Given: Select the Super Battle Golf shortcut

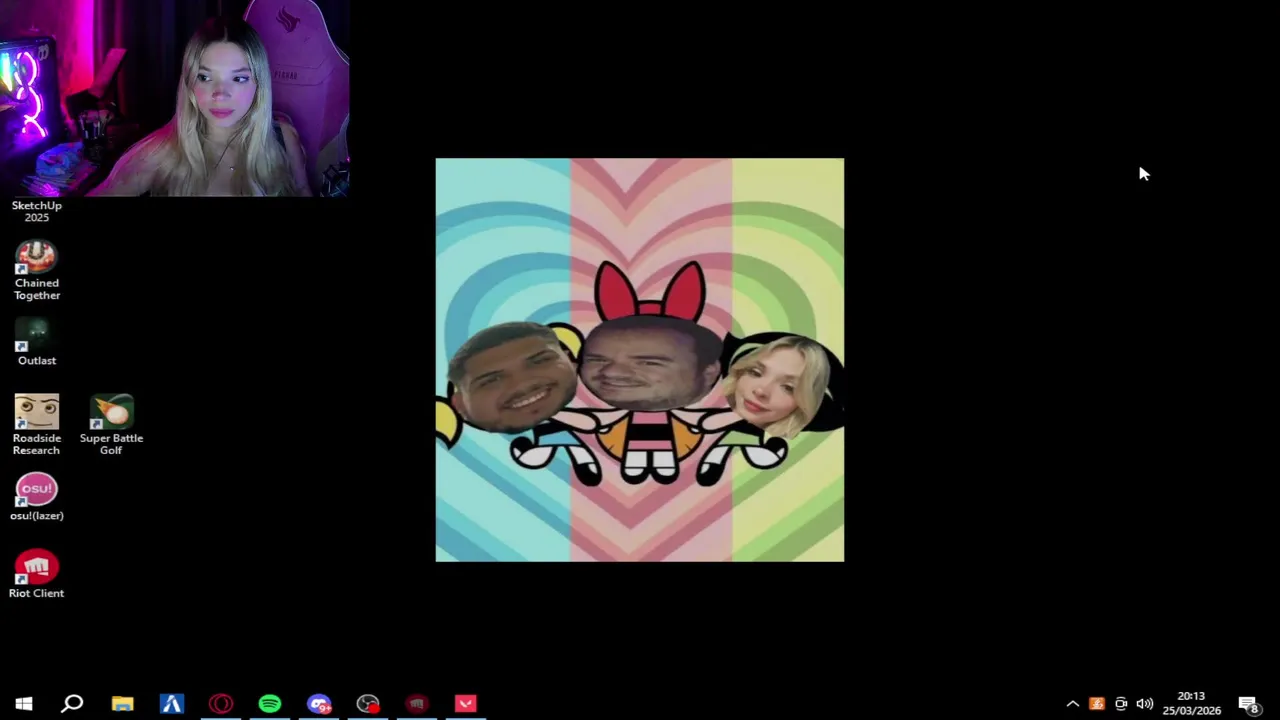Looking at the screenshot, I should tap(111, 425).
